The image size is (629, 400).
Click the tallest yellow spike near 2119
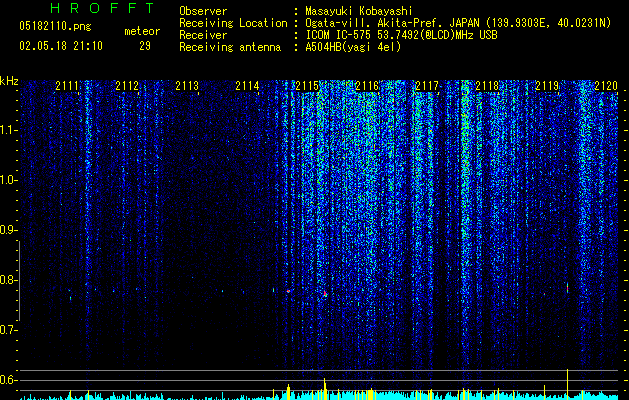pos(567,384)
